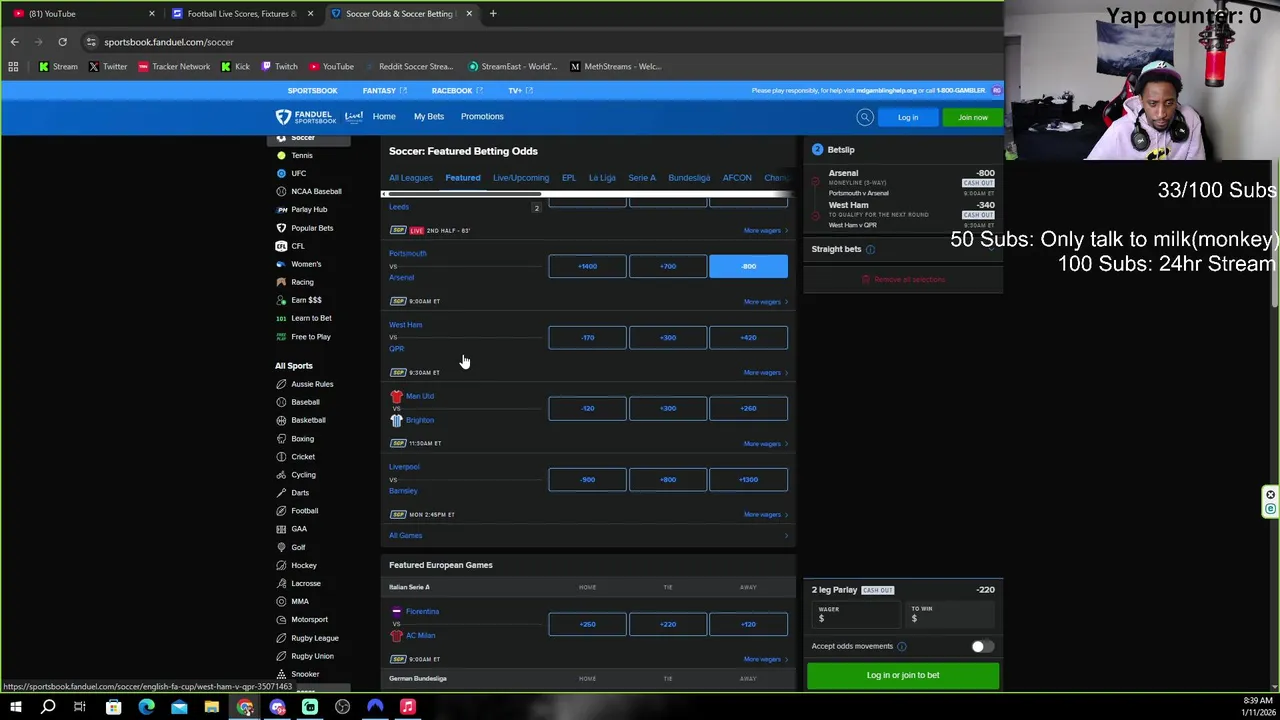Switch to Live/Upcoming tab

pyautogui.click(x=520, y=178)
